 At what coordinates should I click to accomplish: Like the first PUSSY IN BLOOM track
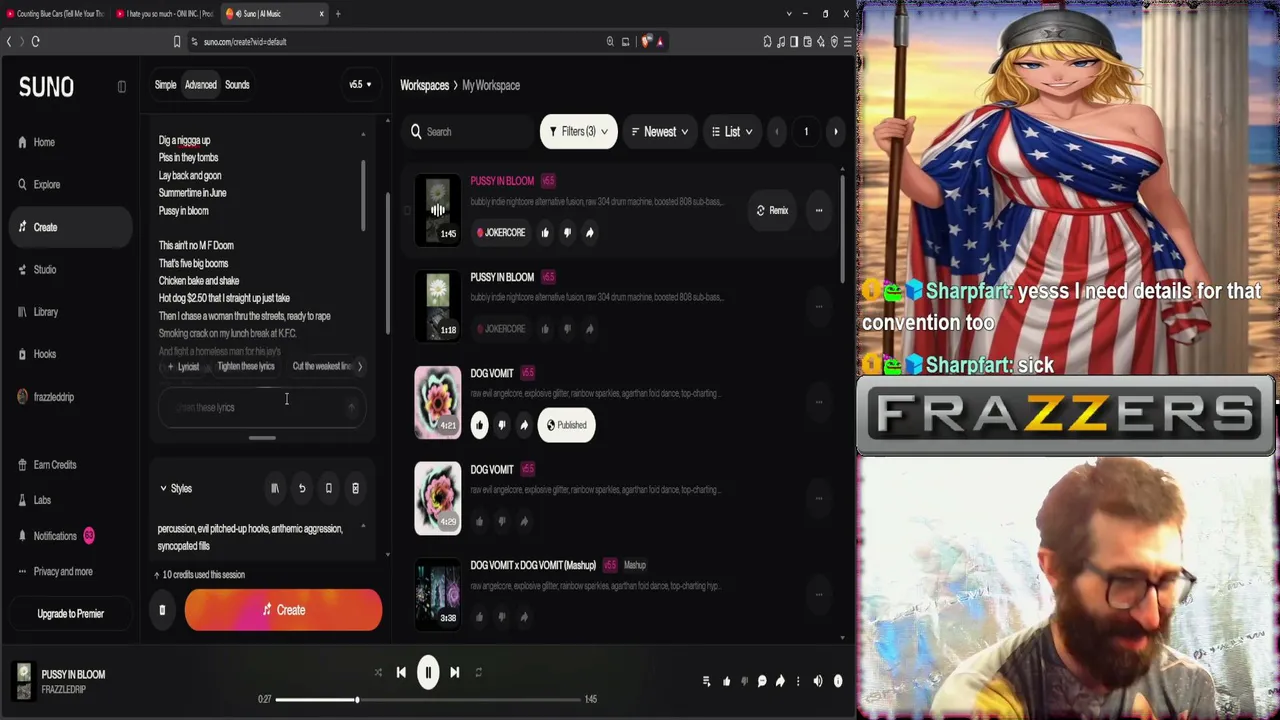[545, 233]
